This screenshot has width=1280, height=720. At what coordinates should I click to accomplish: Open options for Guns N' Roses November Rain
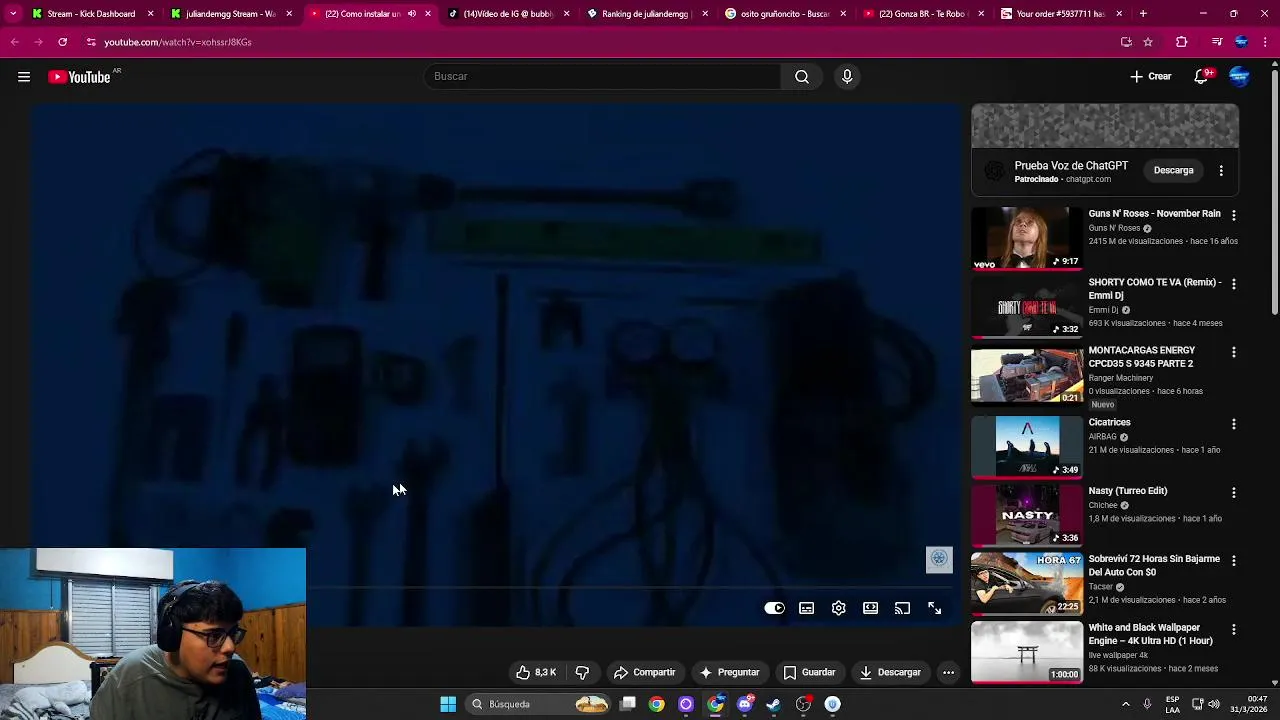1233,215
